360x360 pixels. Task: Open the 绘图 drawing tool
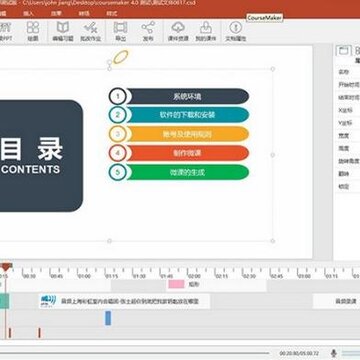(x=33, y=31)
